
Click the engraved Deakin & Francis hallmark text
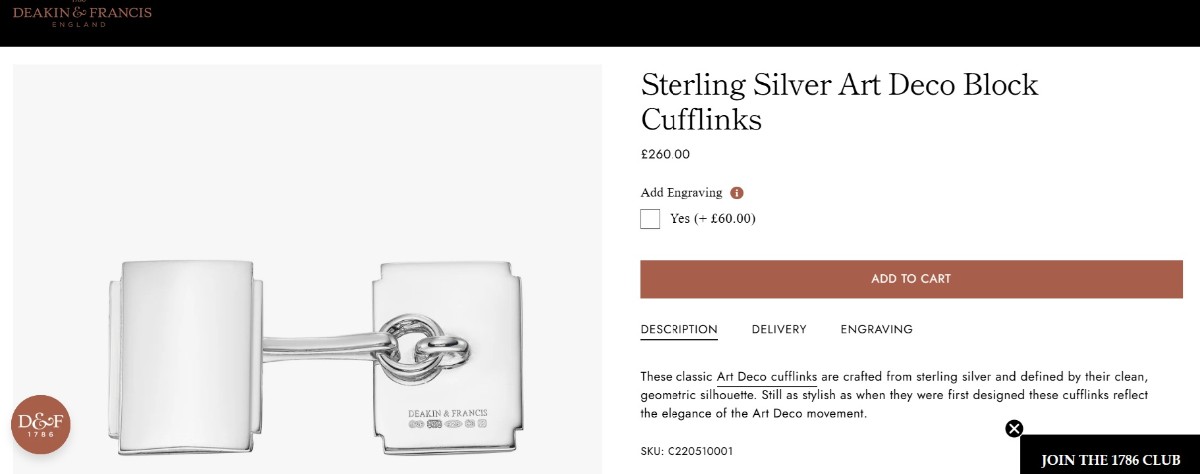[x=447, y=412]
